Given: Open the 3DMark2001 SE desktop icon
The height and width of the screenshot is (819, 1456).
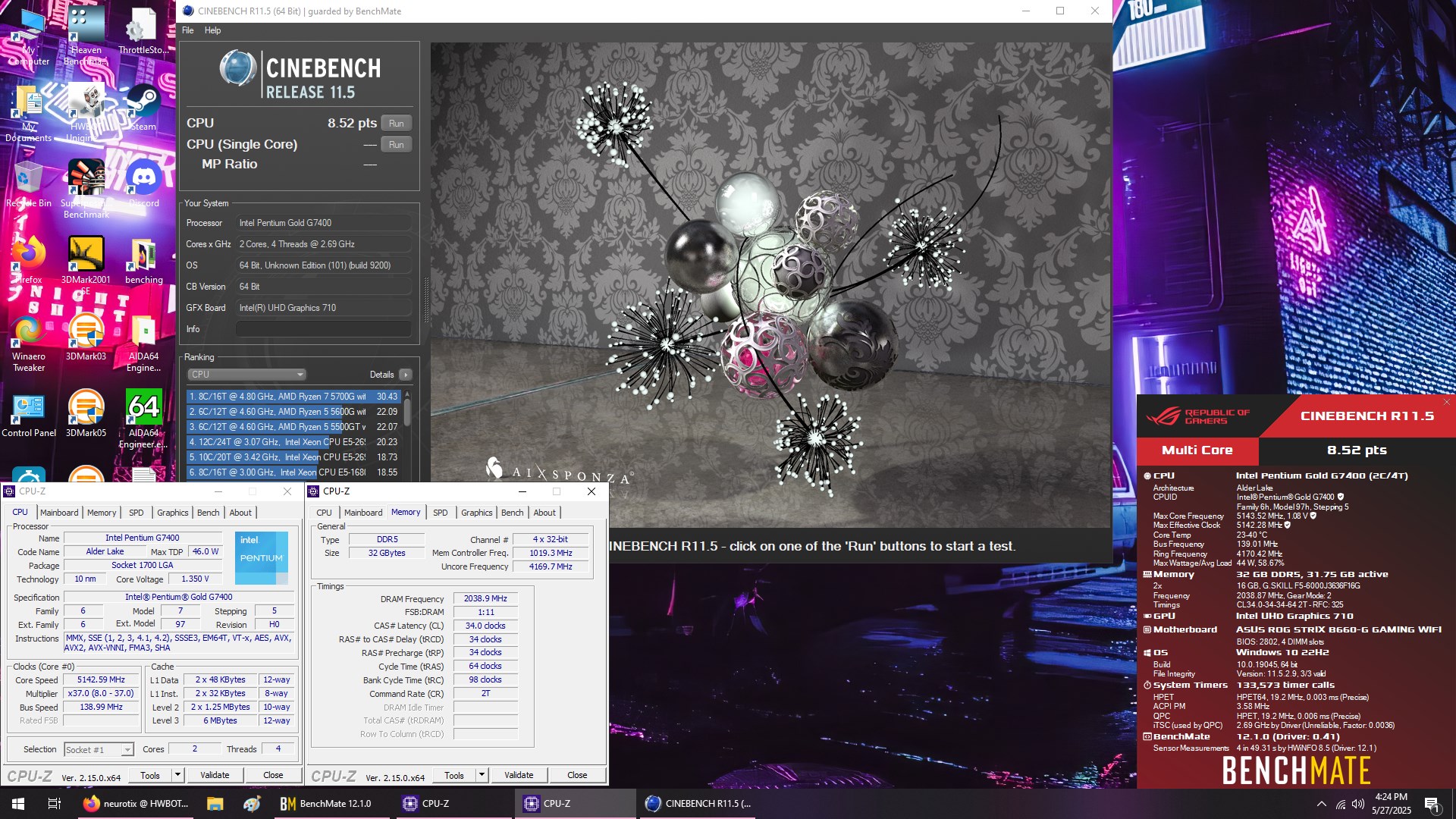Looking at the screenshot, I should (86, 265).
